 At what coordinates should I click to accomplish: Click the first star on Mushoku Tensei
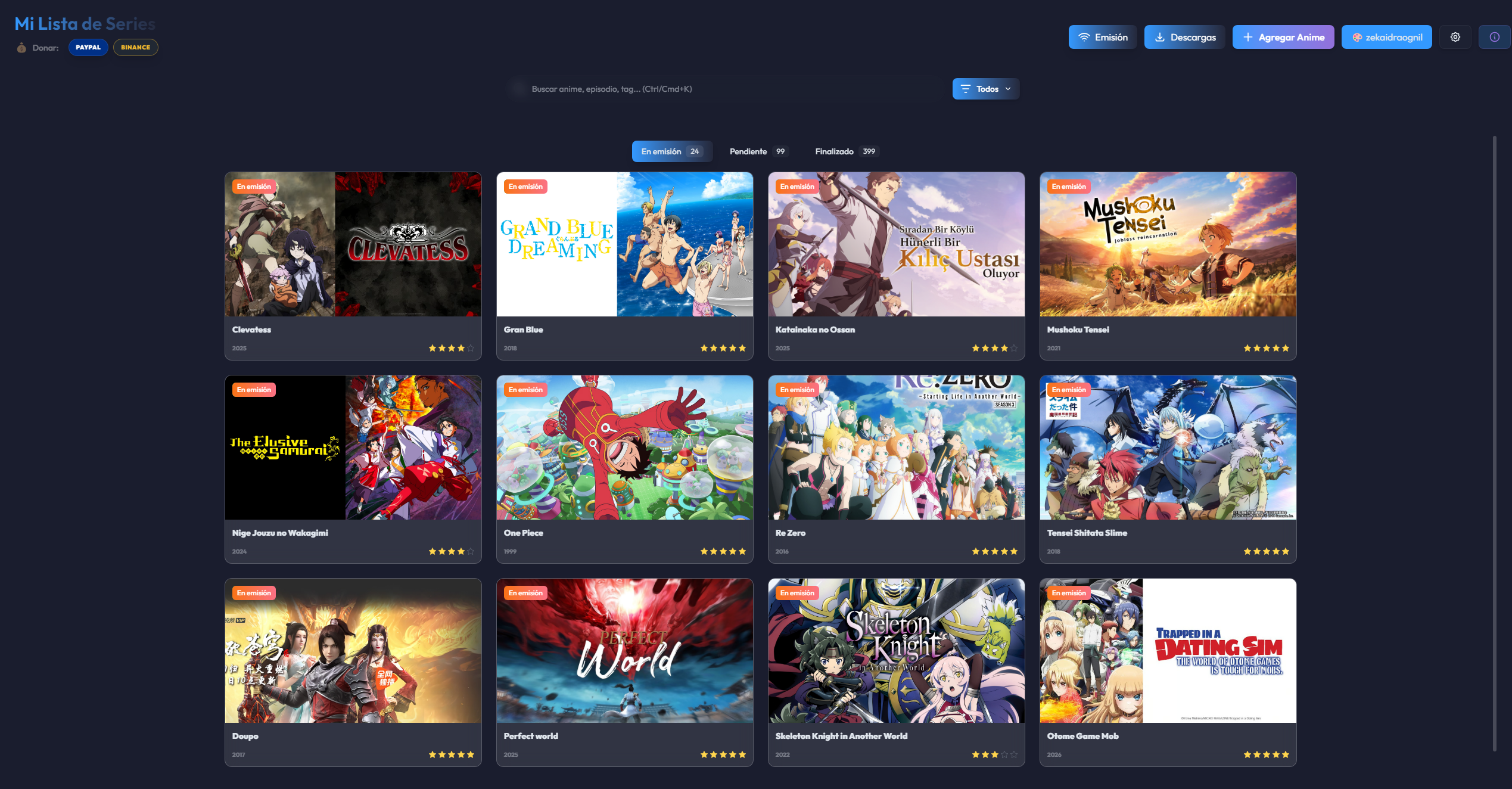1247,348
